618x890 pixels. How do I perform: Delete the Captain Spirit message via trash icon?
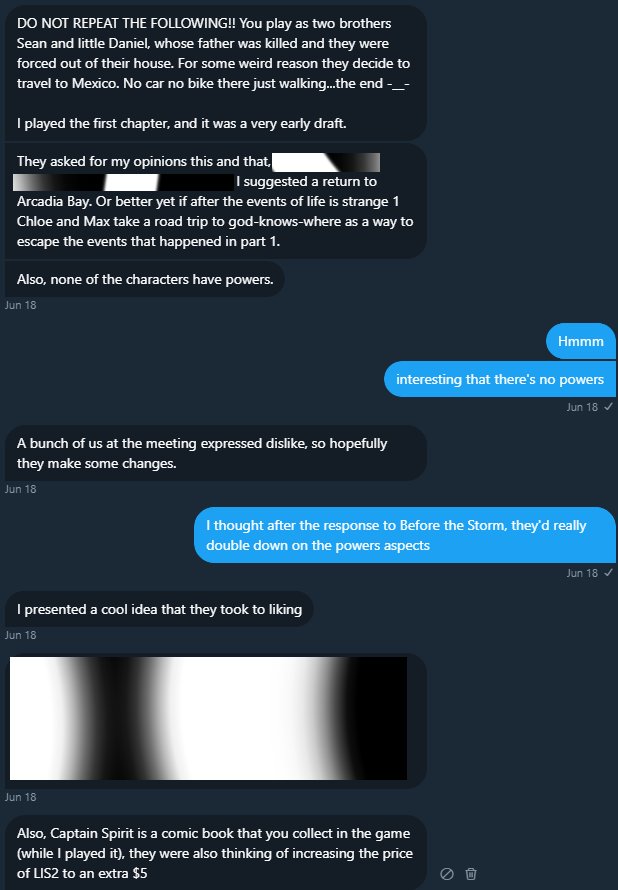pos(471,874)
